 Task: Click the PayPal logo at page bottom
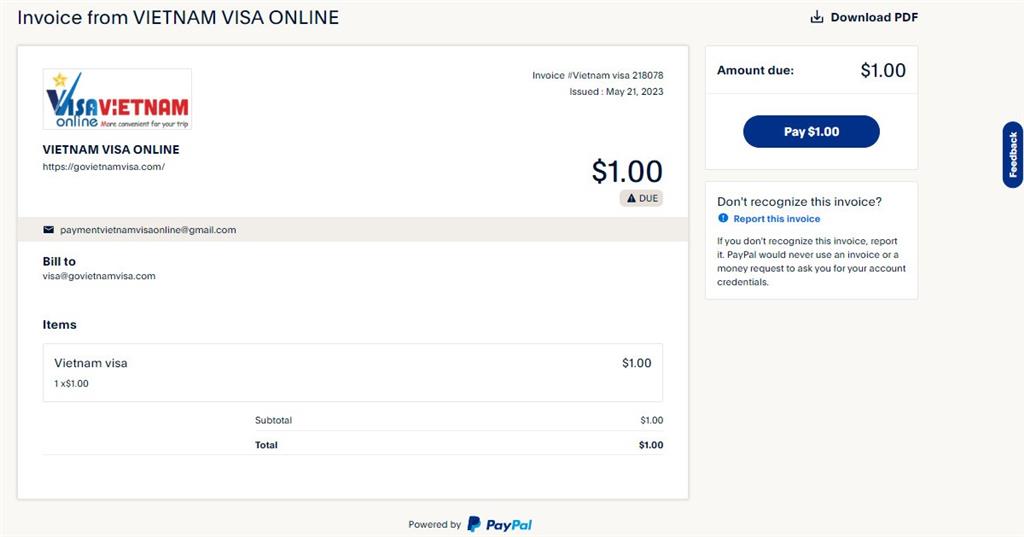coord(500,525)
